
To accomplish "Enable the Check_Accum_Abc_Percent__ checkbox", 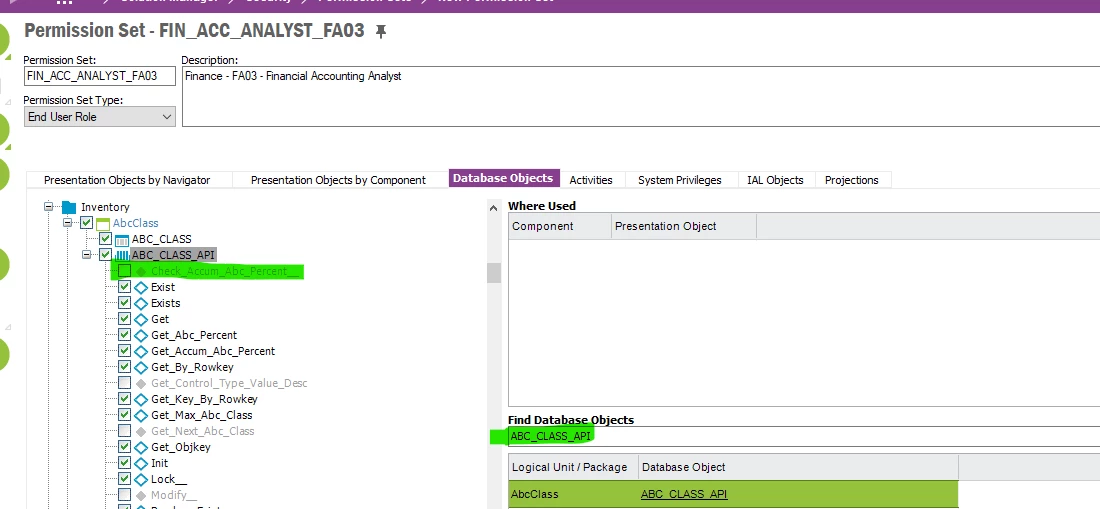I will tap(124, 271).
